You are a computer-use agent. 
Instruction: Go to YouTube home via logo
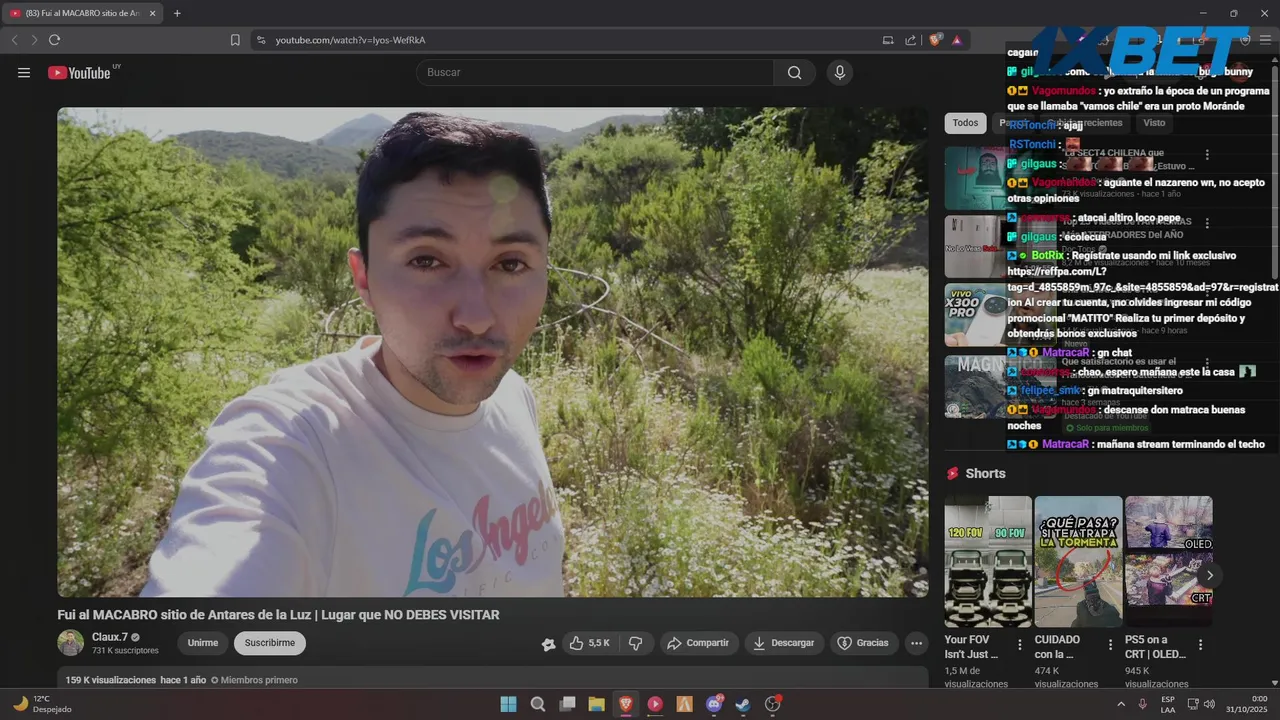(79, 72)
